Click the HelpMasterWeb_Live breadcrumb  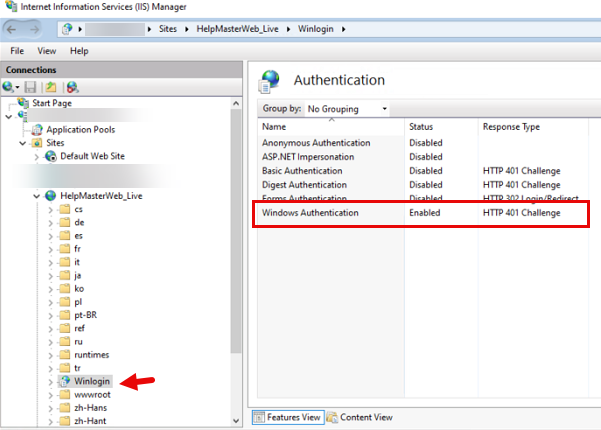click(x=237, y=29)
